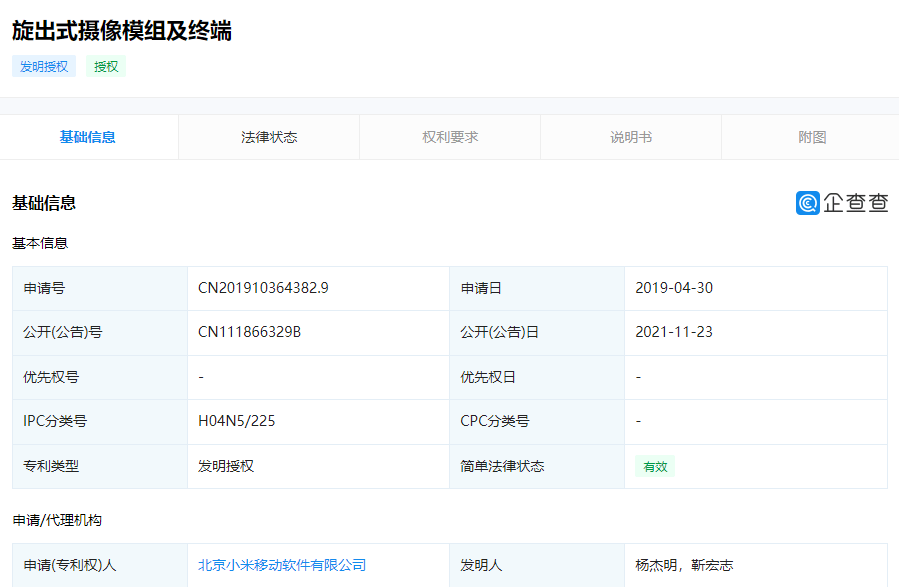Screen dimensions: 899x587
Task: Click the 授权 green tag
Action: (105, 66)
